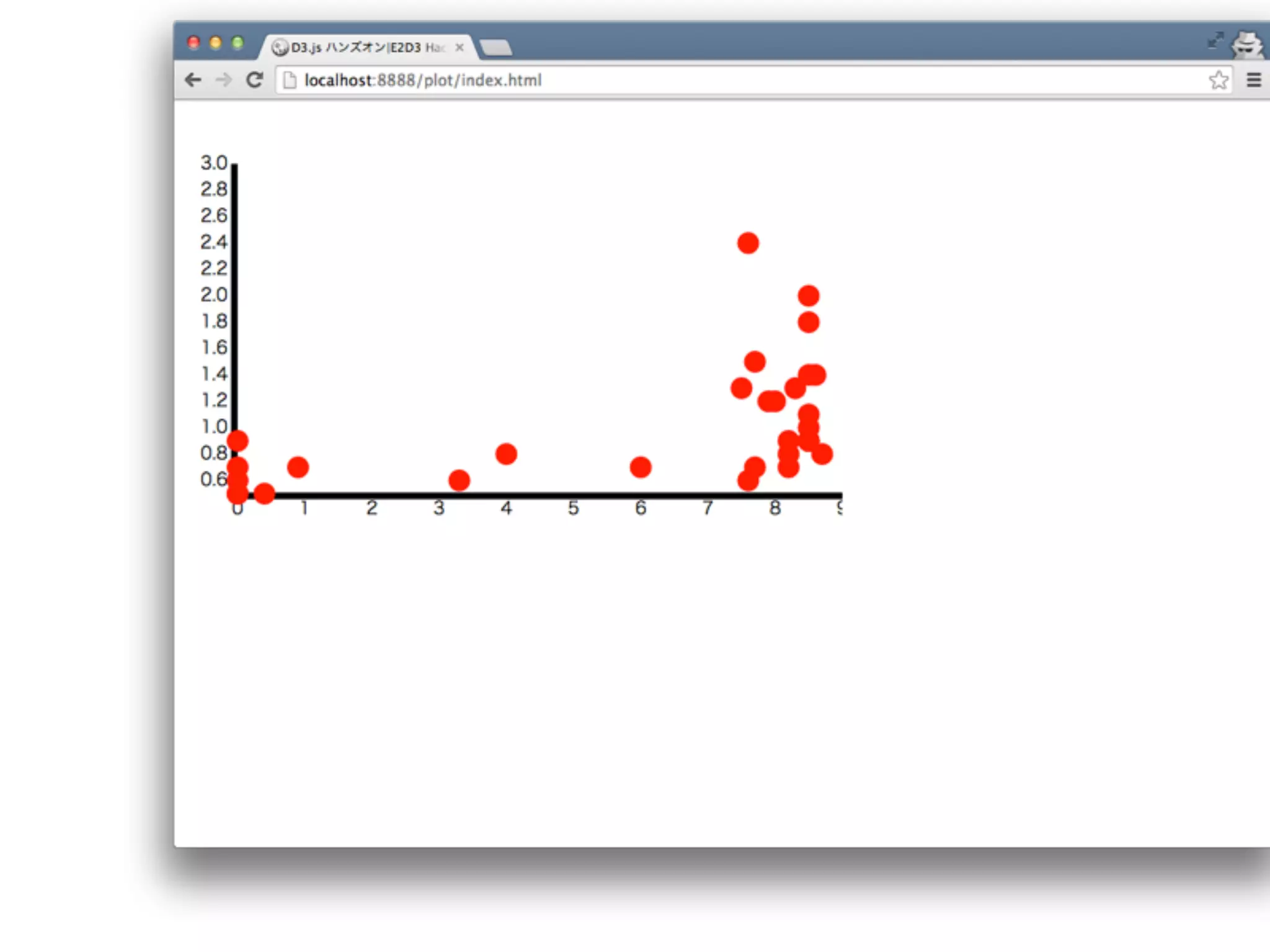The image size is (1270, 952).
Task: Click the red dot above x-axis tick 6
Action: pyautogui.click(x=641, y=467)
